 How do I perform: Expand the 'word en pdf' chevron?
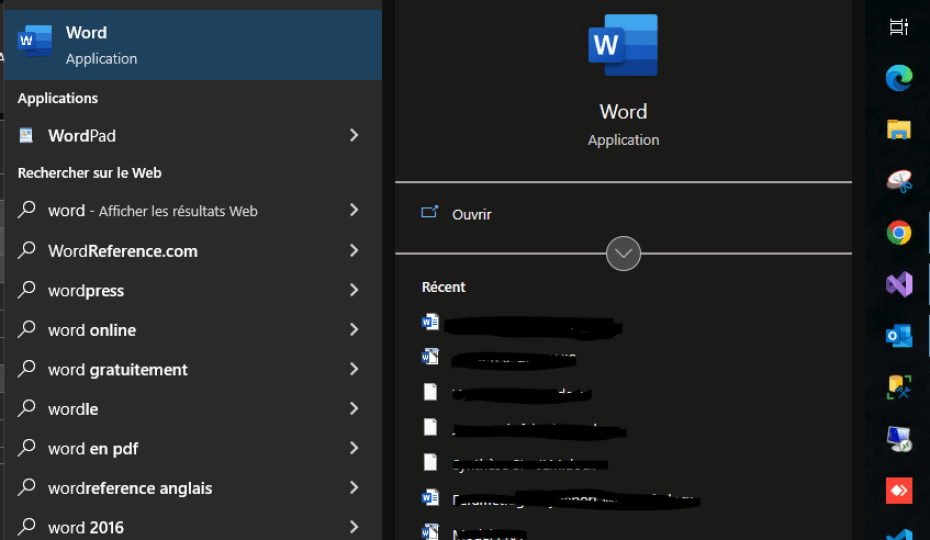pos(354,448)
